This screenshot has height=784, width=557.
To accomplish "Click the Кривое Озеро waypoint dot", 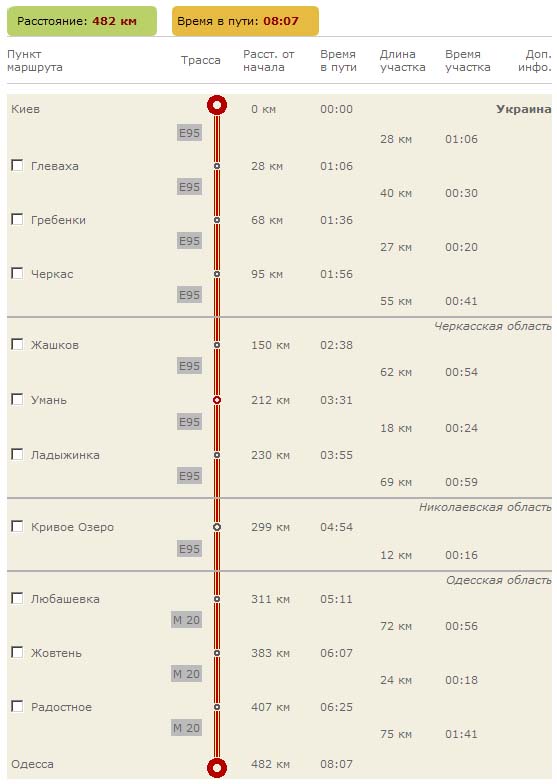I will (x=217, y=527).
